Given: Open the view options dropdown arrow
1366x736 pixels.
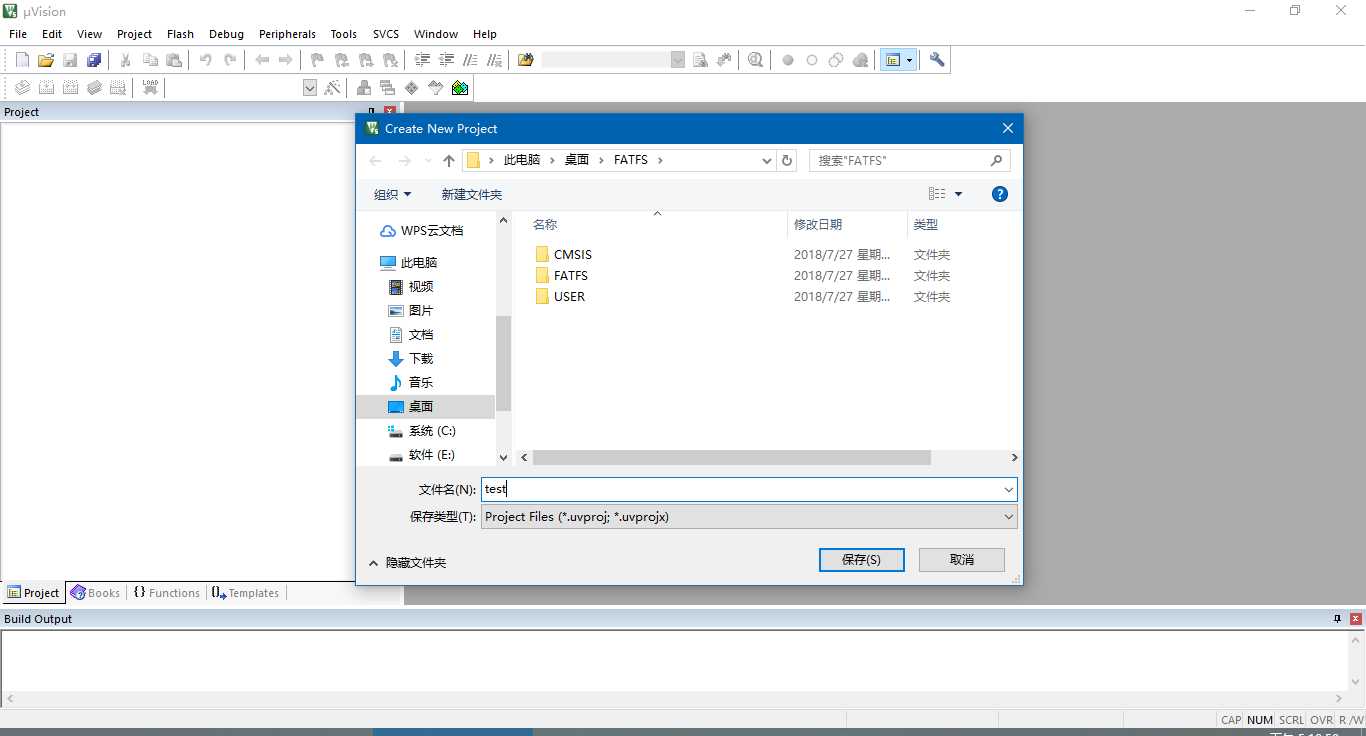Looking at the screenshot, I should click(958, 194).
